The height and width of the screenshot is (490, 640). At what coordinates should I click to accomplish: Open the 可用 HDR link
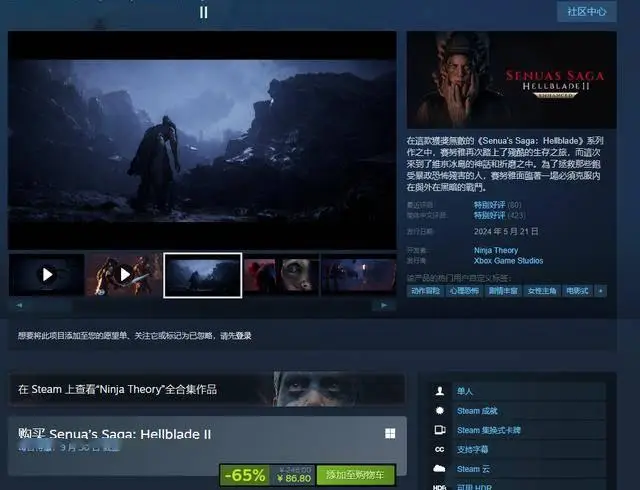(474, 487)
